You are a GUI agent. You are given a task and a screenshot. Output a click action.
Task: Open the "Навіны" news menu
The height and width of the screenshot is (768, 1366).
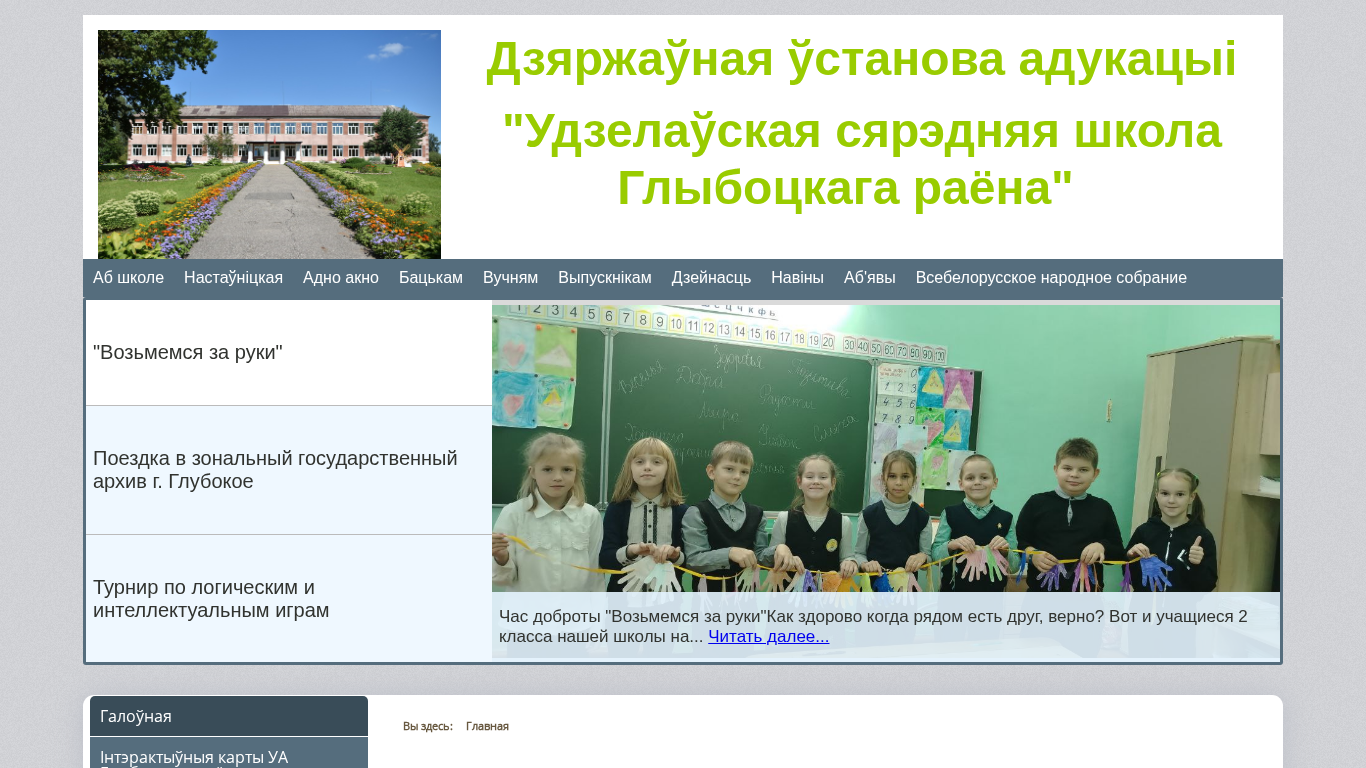797,278
